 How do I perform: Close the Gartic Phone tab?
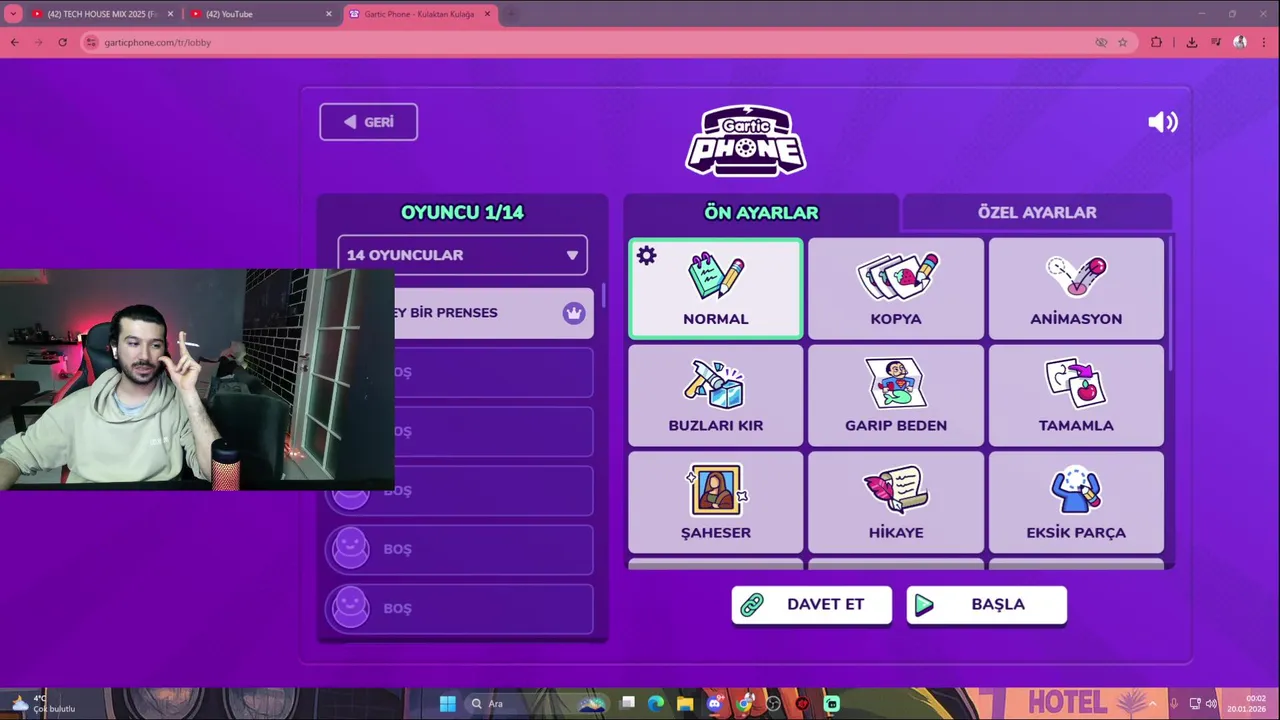tap(487, 14)
